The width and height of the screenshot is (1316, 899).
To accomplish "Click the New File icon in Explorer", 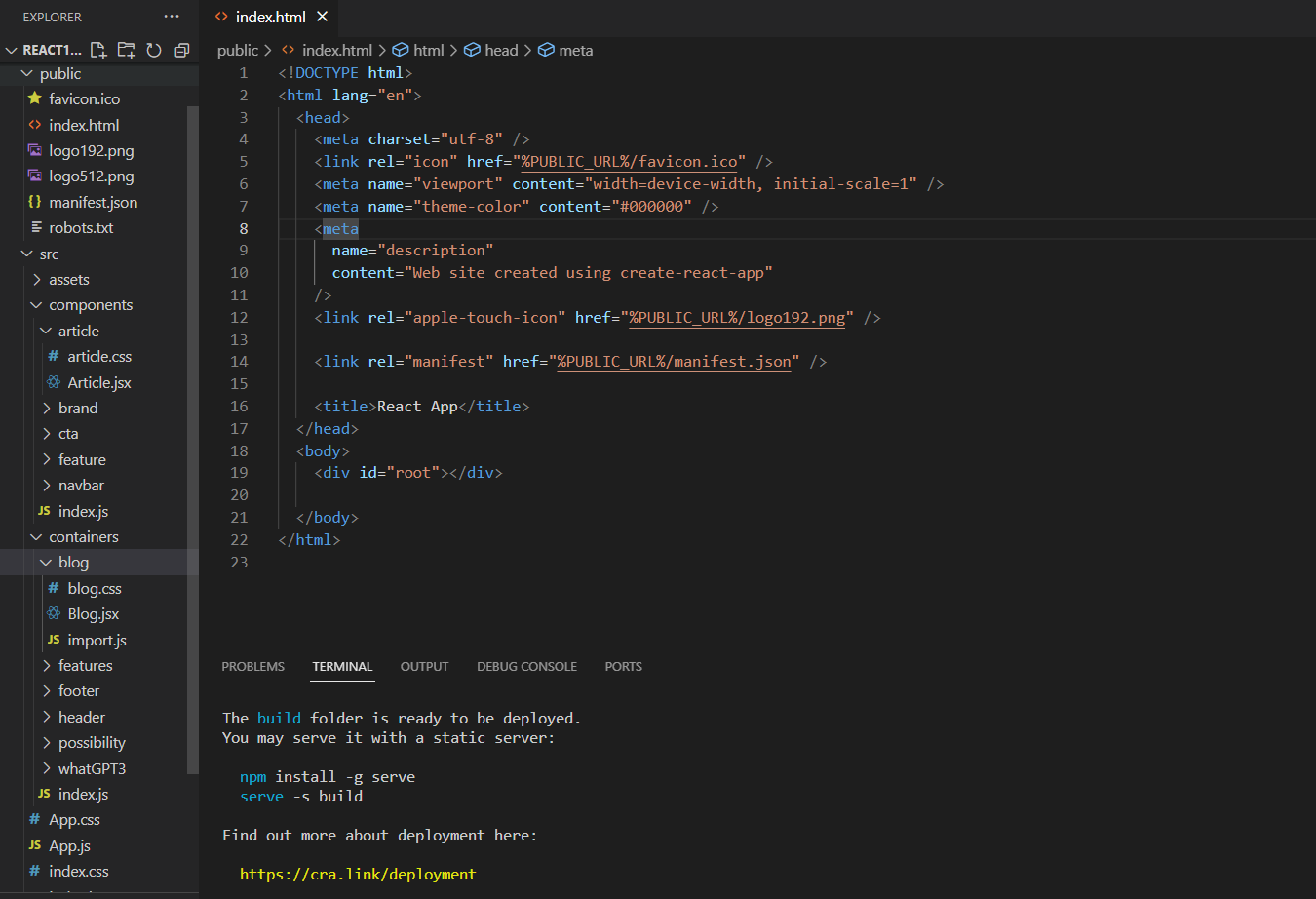I will coord(98,50).
